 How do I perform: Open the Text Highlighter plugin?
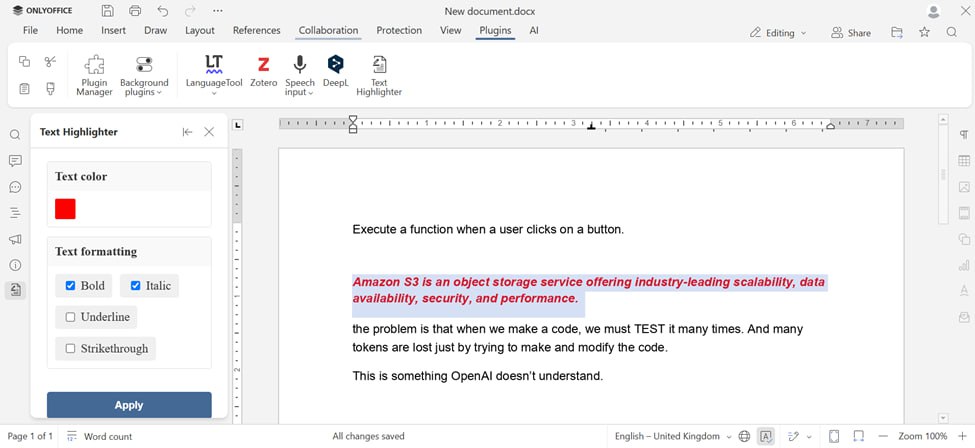coord(379,75)
